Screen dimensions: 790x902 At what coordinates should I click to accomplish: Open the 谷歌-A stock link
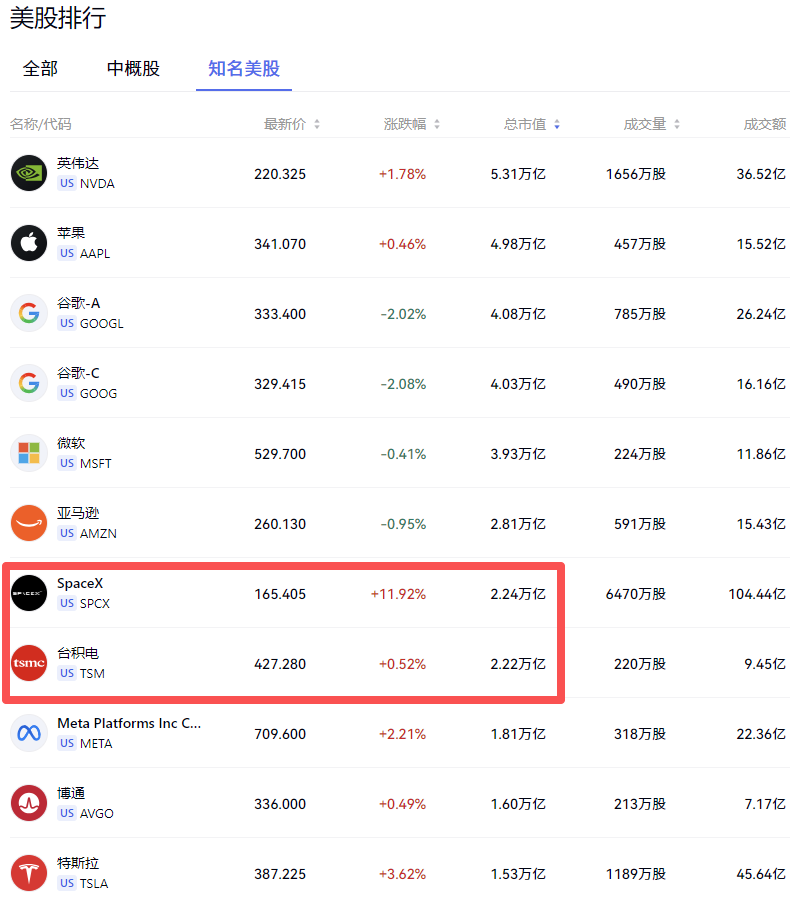79,303
